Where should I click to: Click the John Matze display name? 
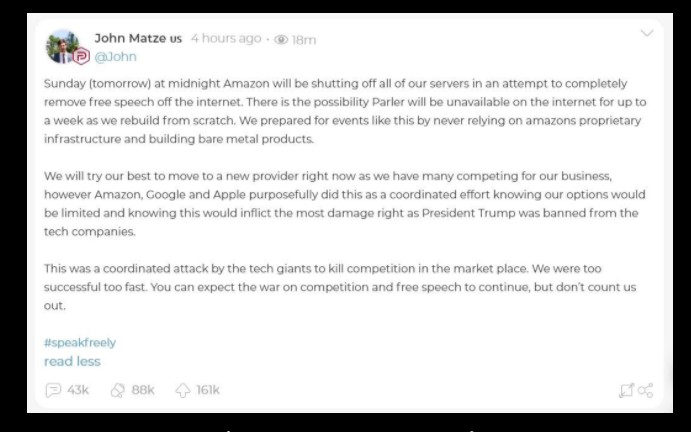coord(138,38)
